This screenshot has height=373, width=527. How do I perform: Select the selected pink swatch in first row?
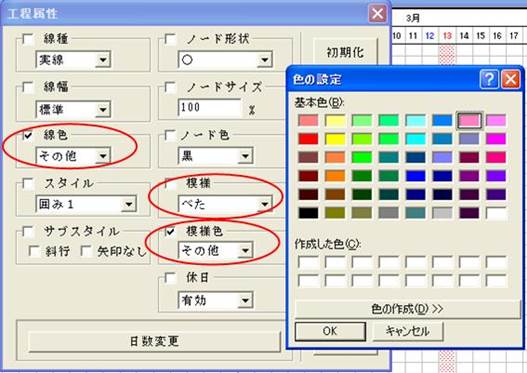(469, 120)
